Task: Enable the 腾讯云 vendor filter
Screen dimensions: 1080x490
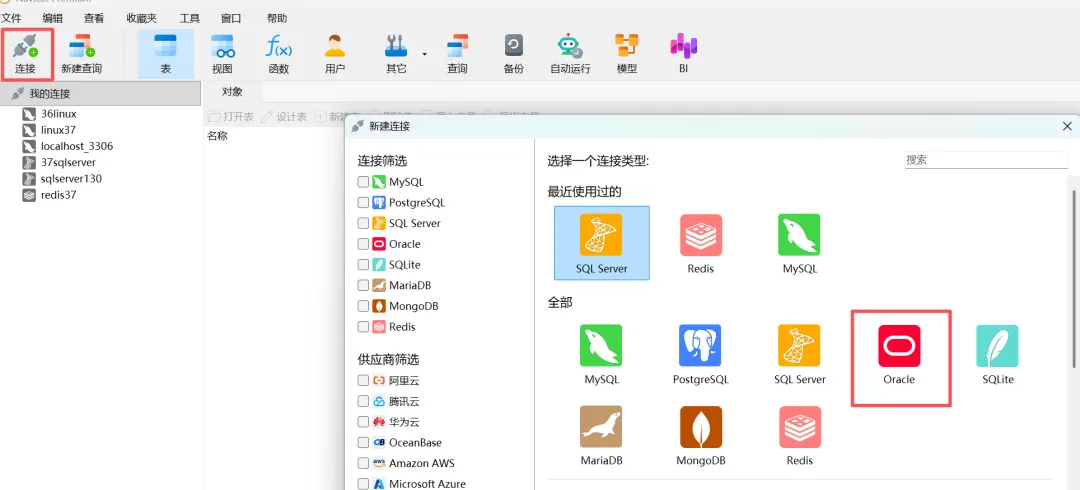Action: (x=363, y=401)
